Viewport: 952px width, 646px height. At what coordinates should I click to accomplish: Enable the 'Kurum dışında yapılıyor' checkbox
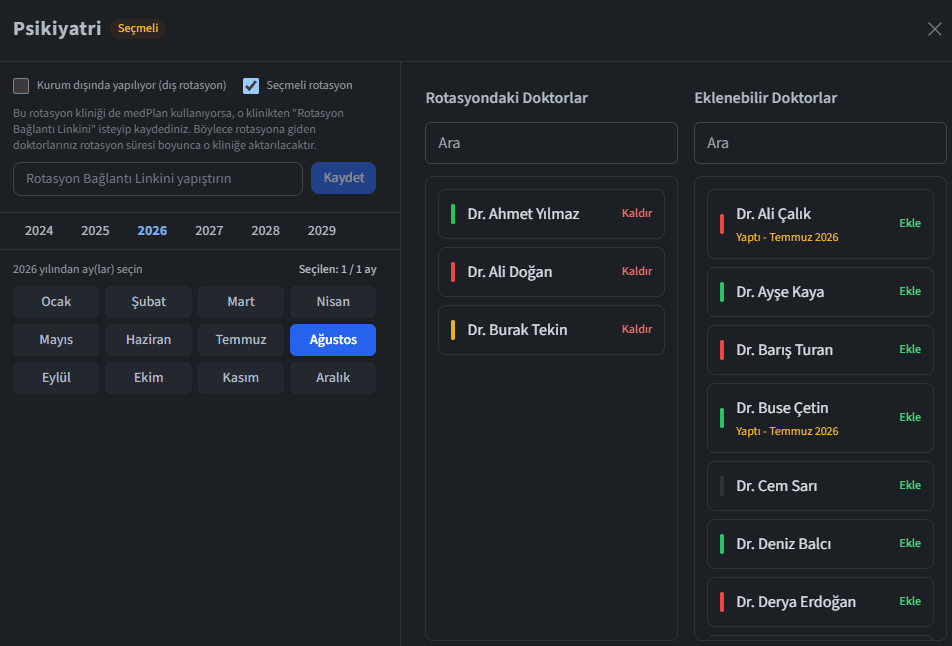pyautogui.click(x=21, y=86)
